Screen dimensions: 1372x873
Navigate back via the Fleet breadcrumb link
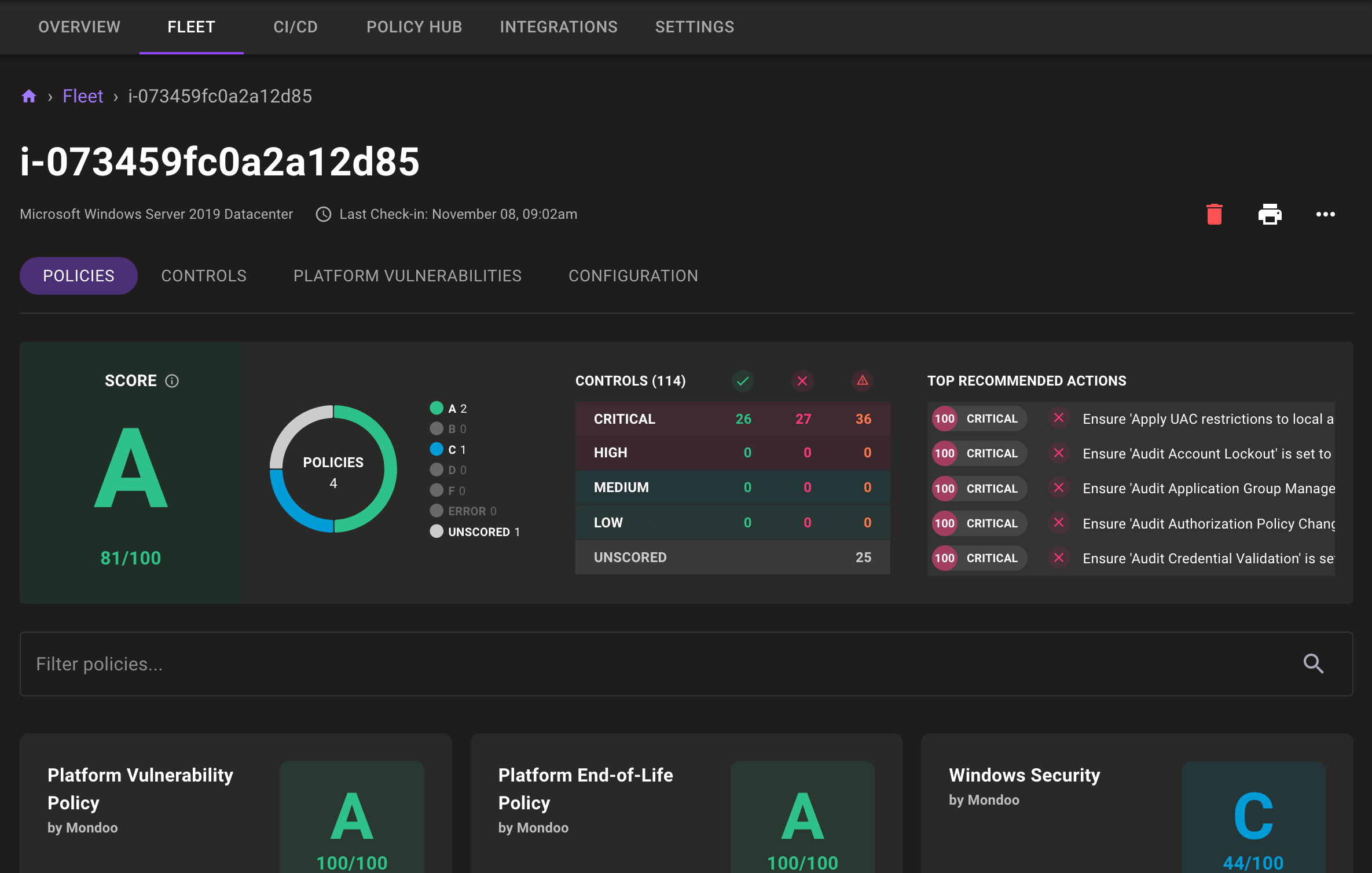pos(83,96)
